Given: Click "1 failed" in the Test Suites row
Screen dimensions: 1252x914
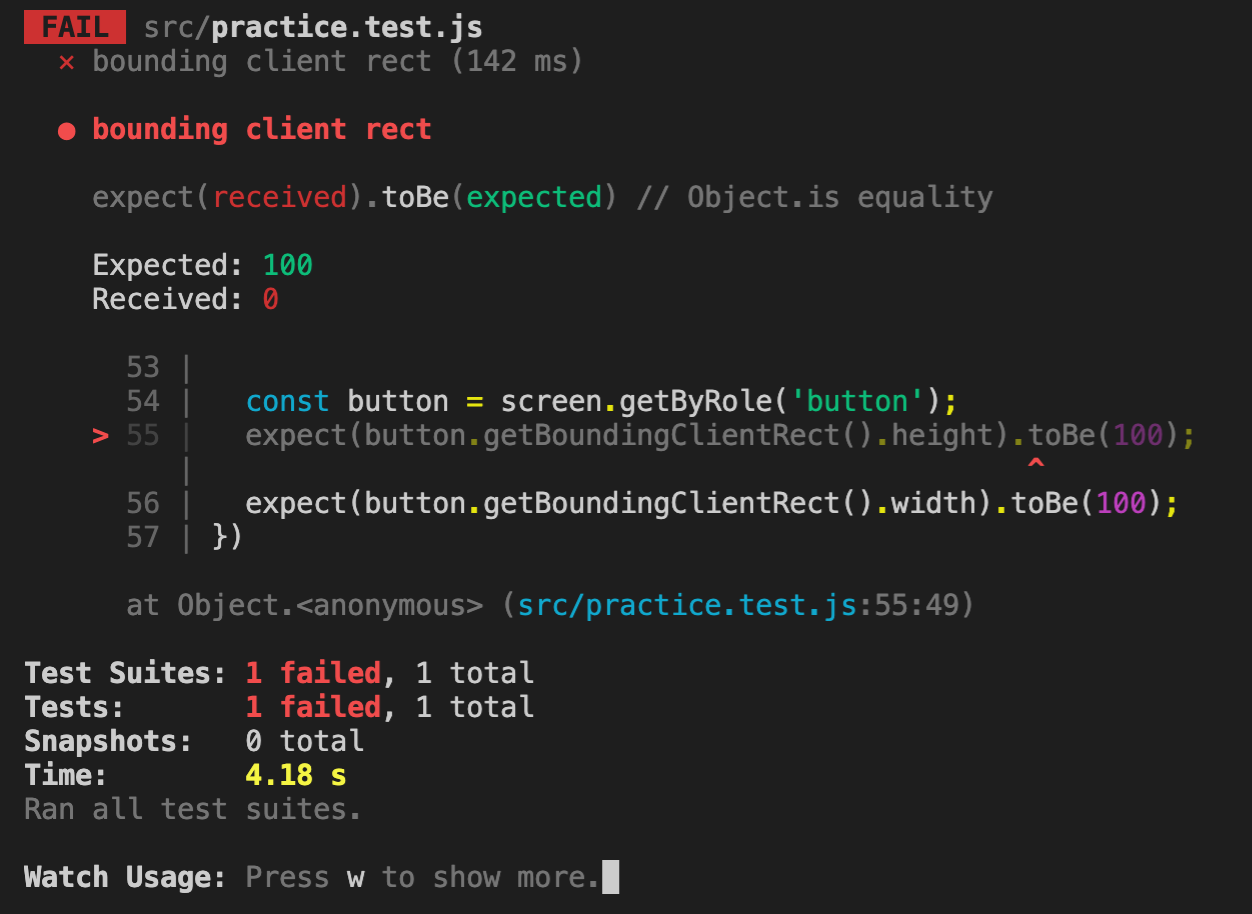Looking at the screenshot, I should (313, 673).
